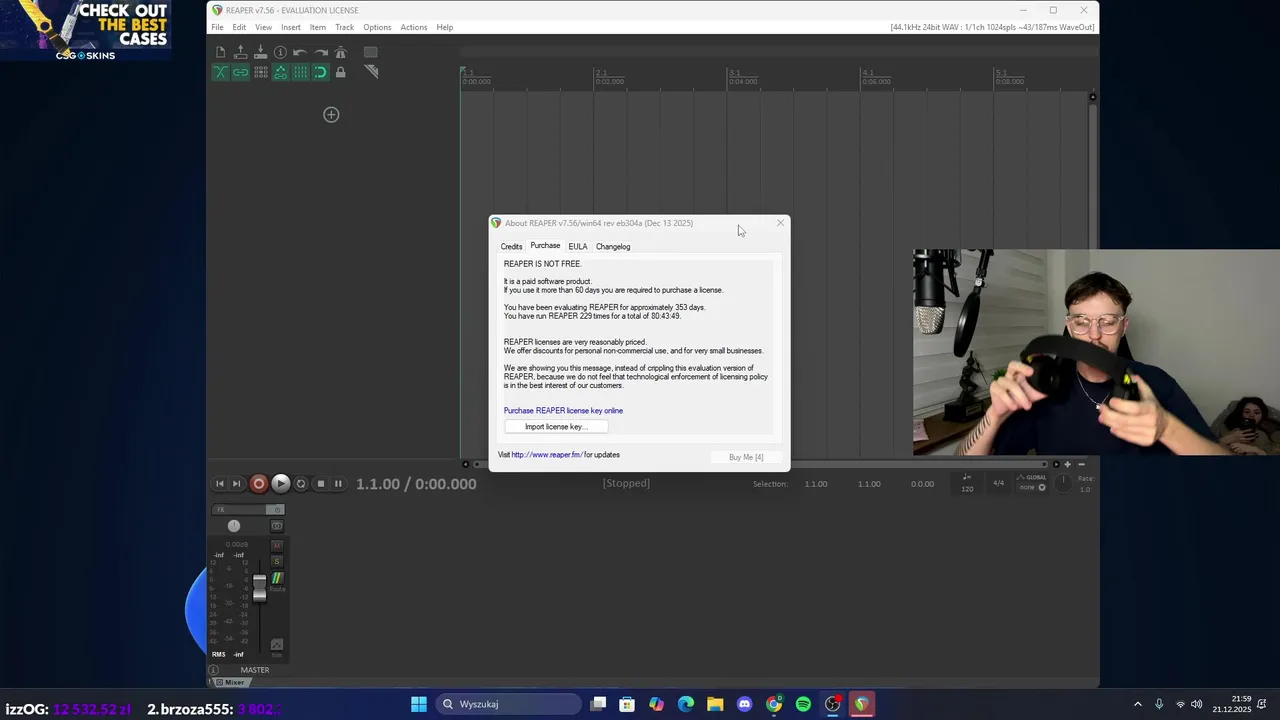Screen dimensions: 1280x720
Task: Mute the master track with M
Action: pos(277,546)
